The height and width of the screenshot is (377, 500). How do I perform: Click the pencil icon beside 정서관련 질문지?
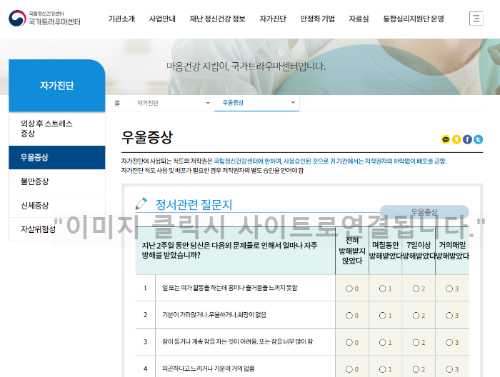click(x=141, y=204)
